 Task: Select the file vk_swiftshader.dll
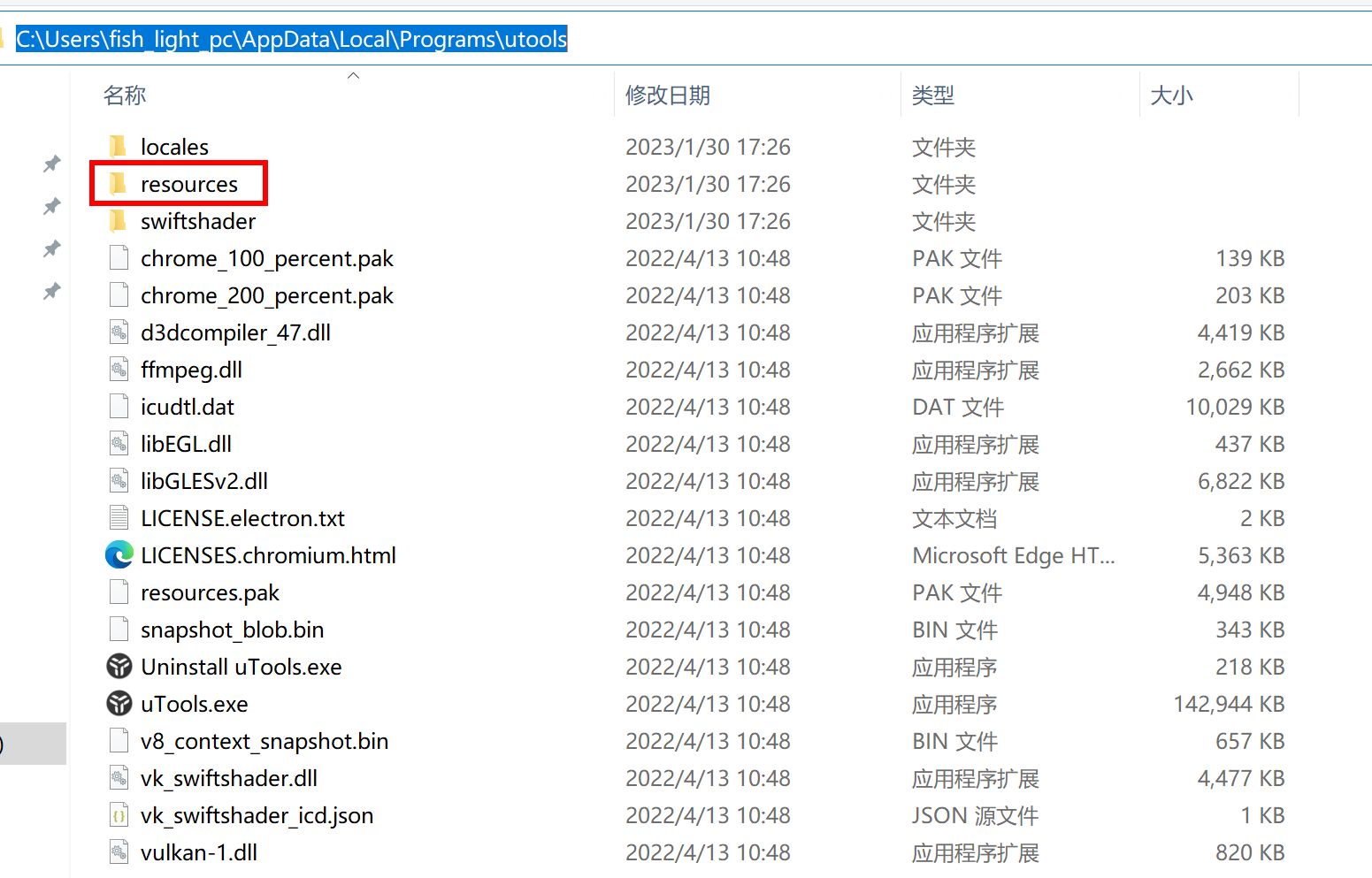click(x=229, y=778)
